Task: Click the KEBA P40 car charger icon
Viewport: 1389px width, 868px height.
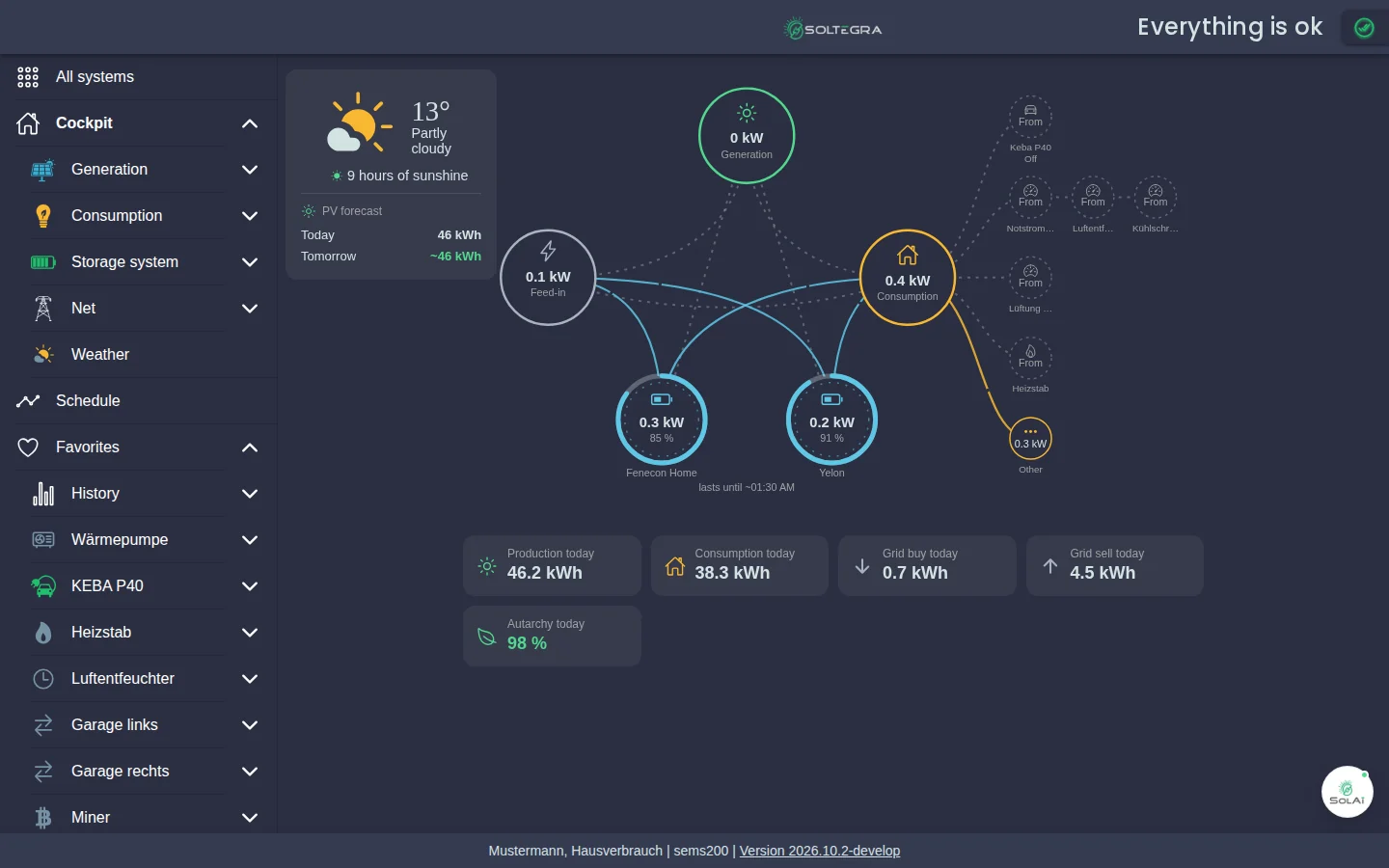Action: click(x=43, y=586)
